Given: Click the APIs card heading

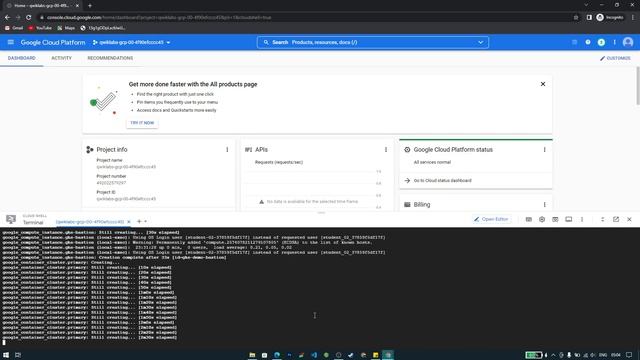Looking at the screenshot, I should 261,150.
